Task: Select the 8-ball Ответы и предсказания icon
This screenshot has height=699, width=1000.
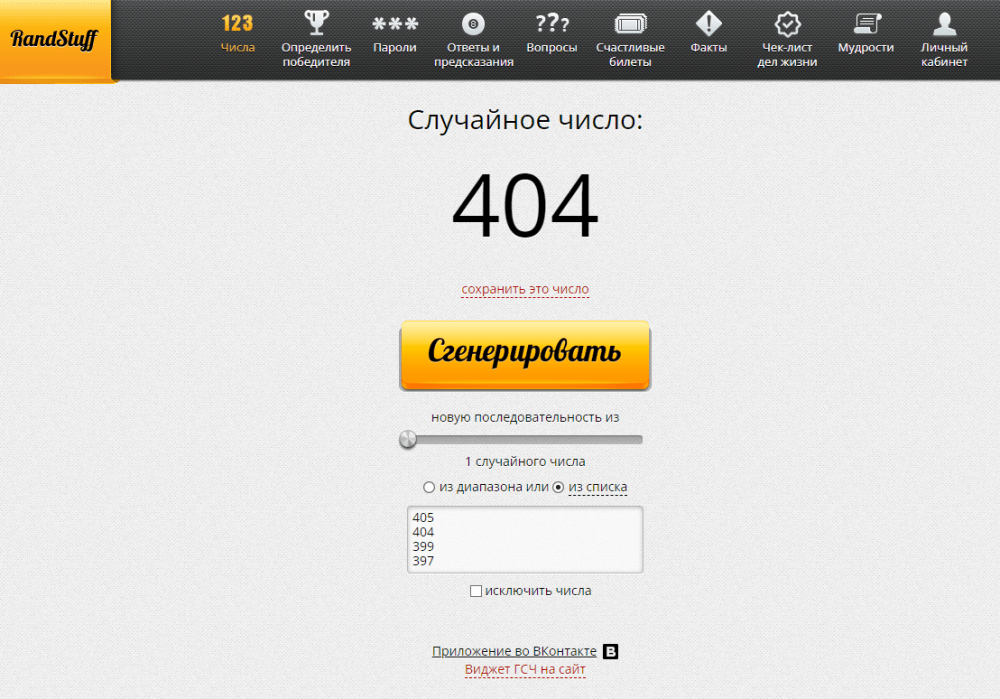Action: pos(473,24)
